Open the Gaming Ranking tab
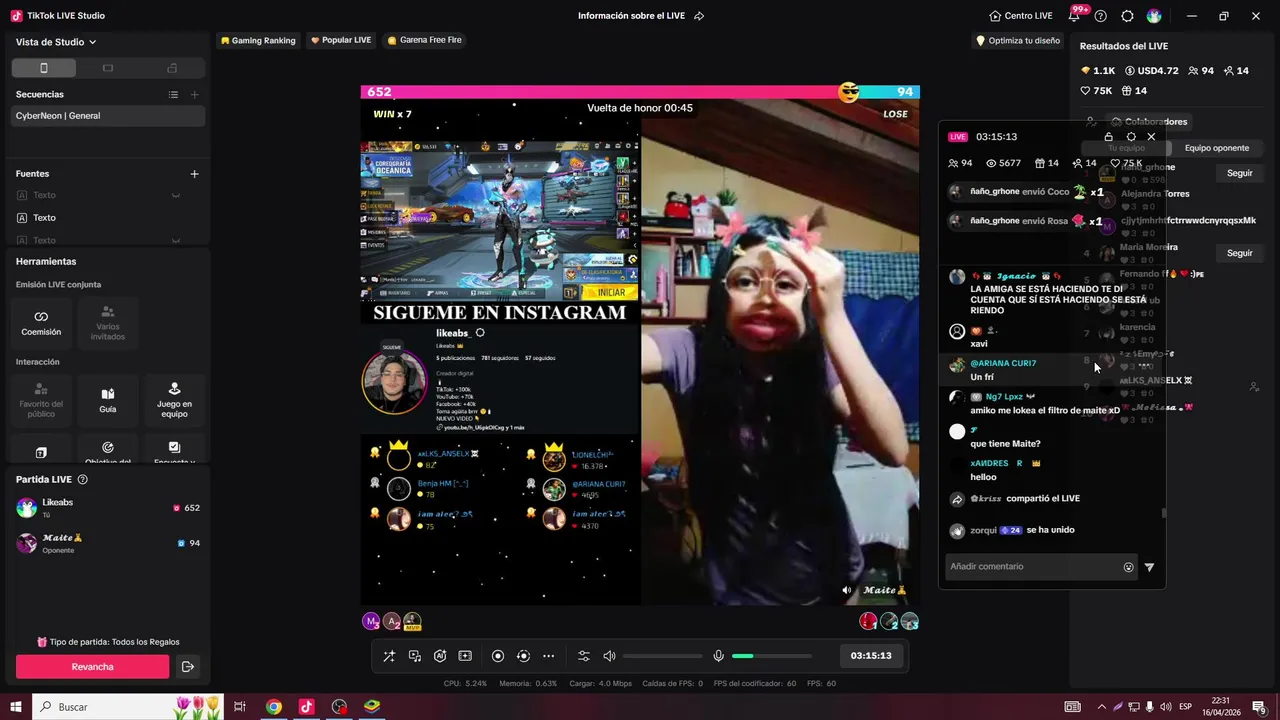The height and width of the screenshot is (720, 1280). [258, 40]
